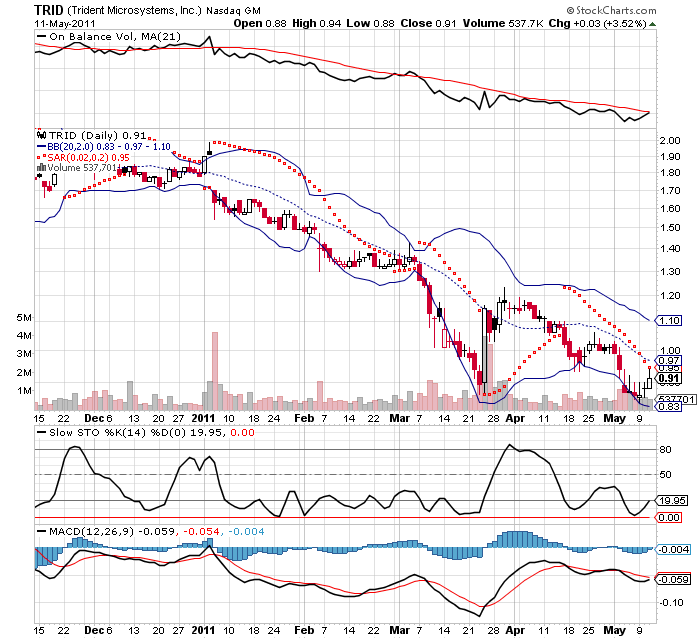Viewport: 700px width, 639px height.
Task: Click the Apr label on price chart axis
Action: (515, 418)
